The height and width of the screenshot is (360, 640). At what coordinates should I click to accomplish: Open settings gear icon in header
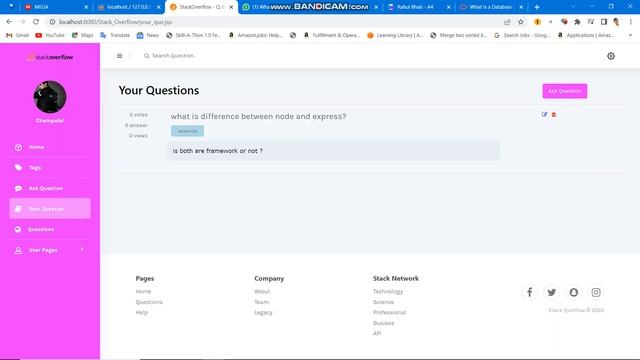[611, 56]
